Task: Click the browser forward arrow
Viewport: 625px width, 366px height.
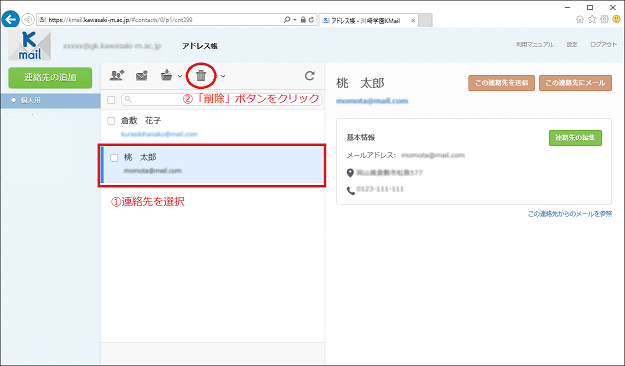Action: [x=28, y=19]
